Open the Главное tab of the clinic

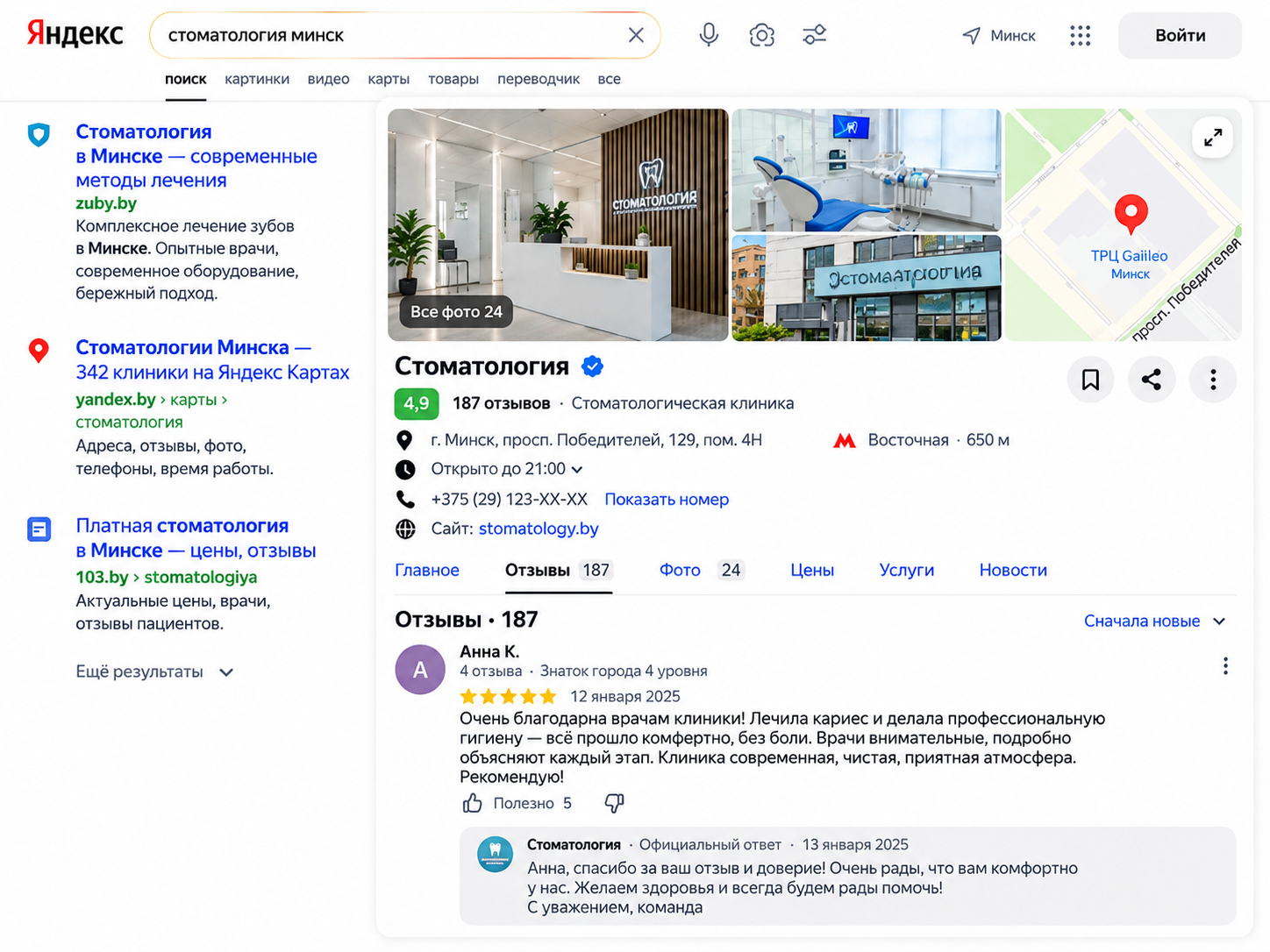coord(427,570)
